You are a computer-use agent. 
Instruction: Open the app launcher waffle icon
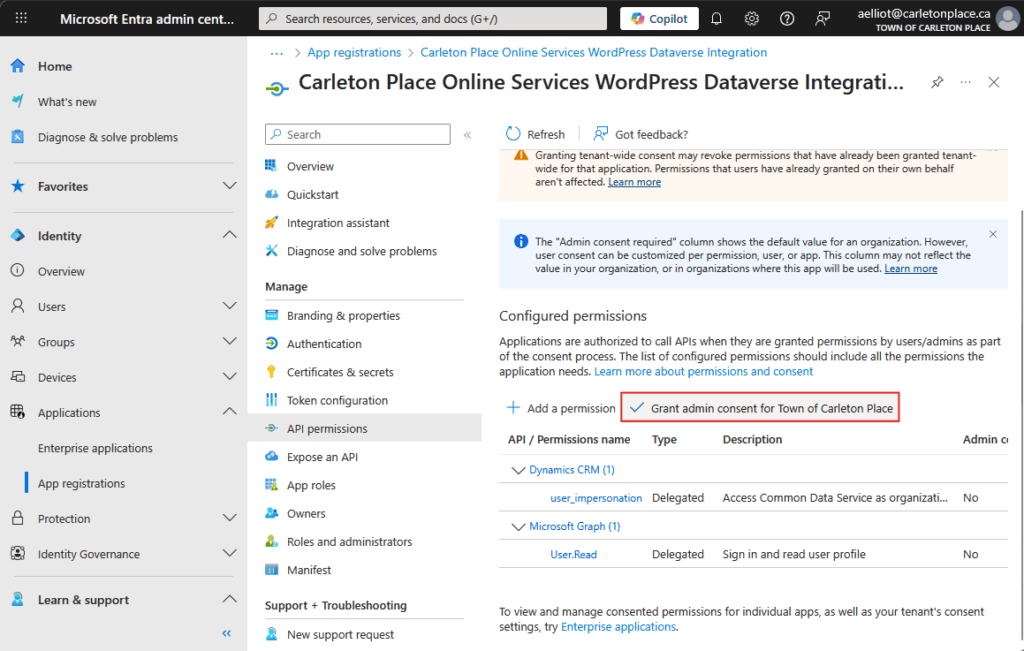(21, 18)
